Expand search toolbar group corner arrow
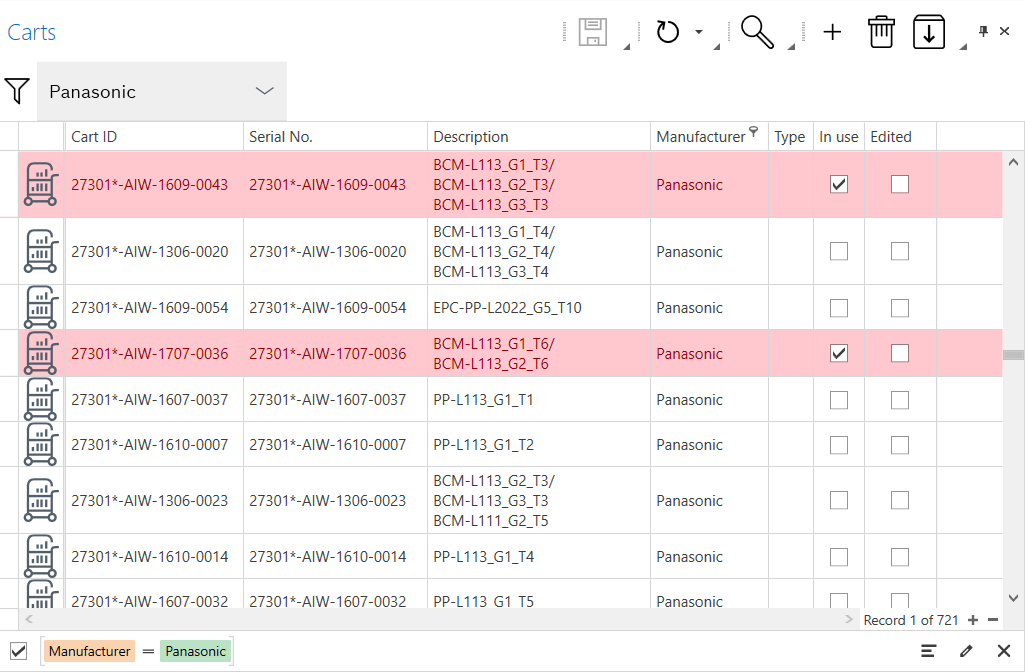The height and width of the screenshot is (672, 1025). pos(791,46)
